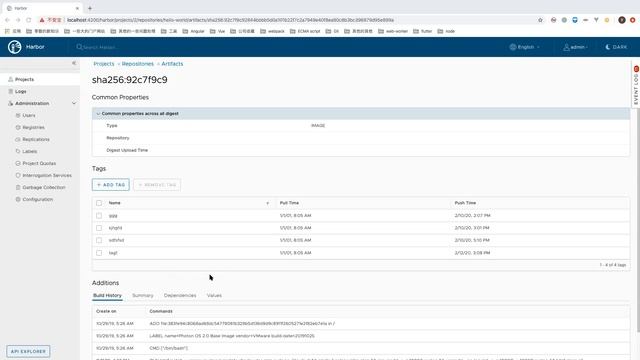The image size is (640, 360).
Task: Collapse the sidebar with double-chevron icon
Action: click(x=74, y=63)
